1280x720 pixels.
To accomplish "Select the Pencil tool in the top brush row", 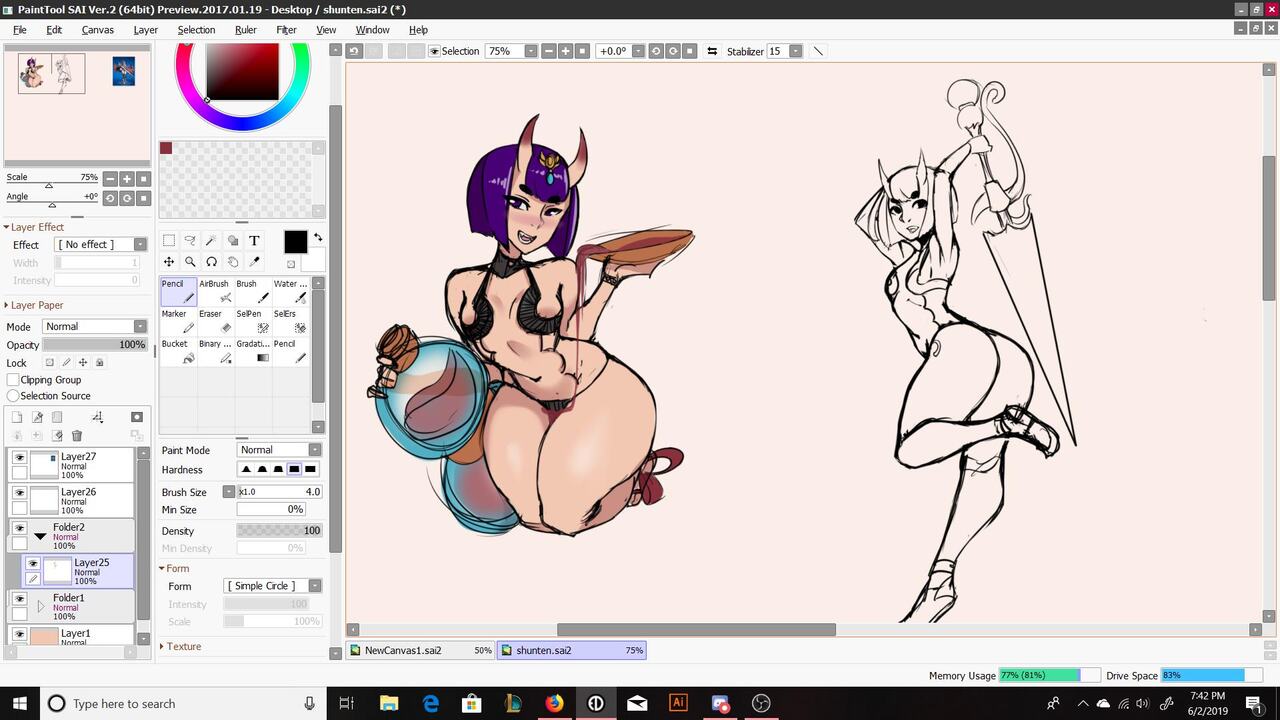I will tap(178, 291).
